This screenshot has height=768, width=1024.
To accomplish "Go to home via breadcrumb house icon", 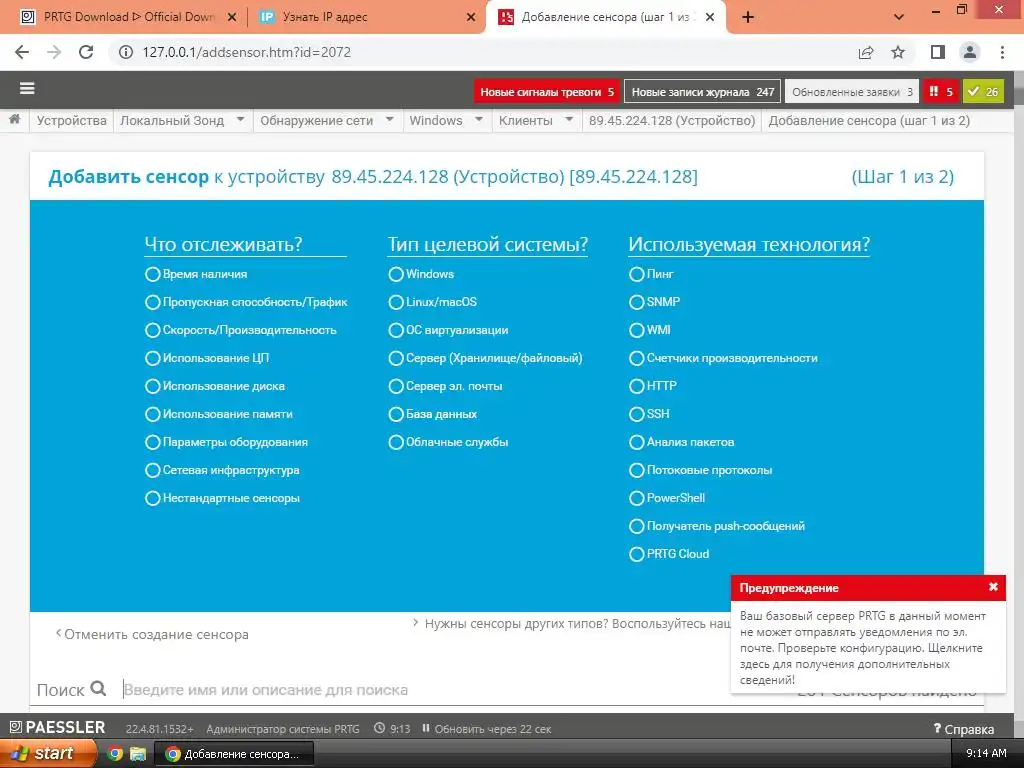I will coord(14,120).
